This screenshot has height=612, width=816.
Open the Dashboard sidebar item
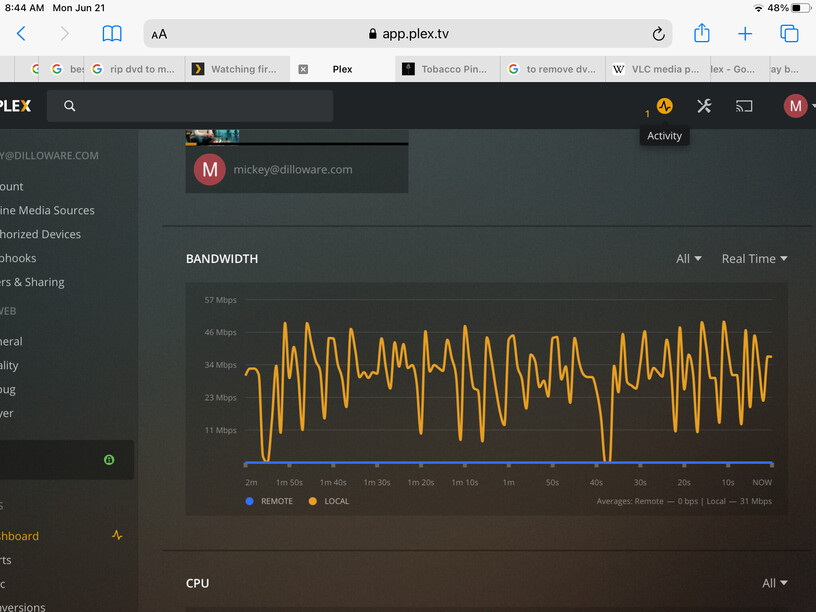click(x=20, y=536)
